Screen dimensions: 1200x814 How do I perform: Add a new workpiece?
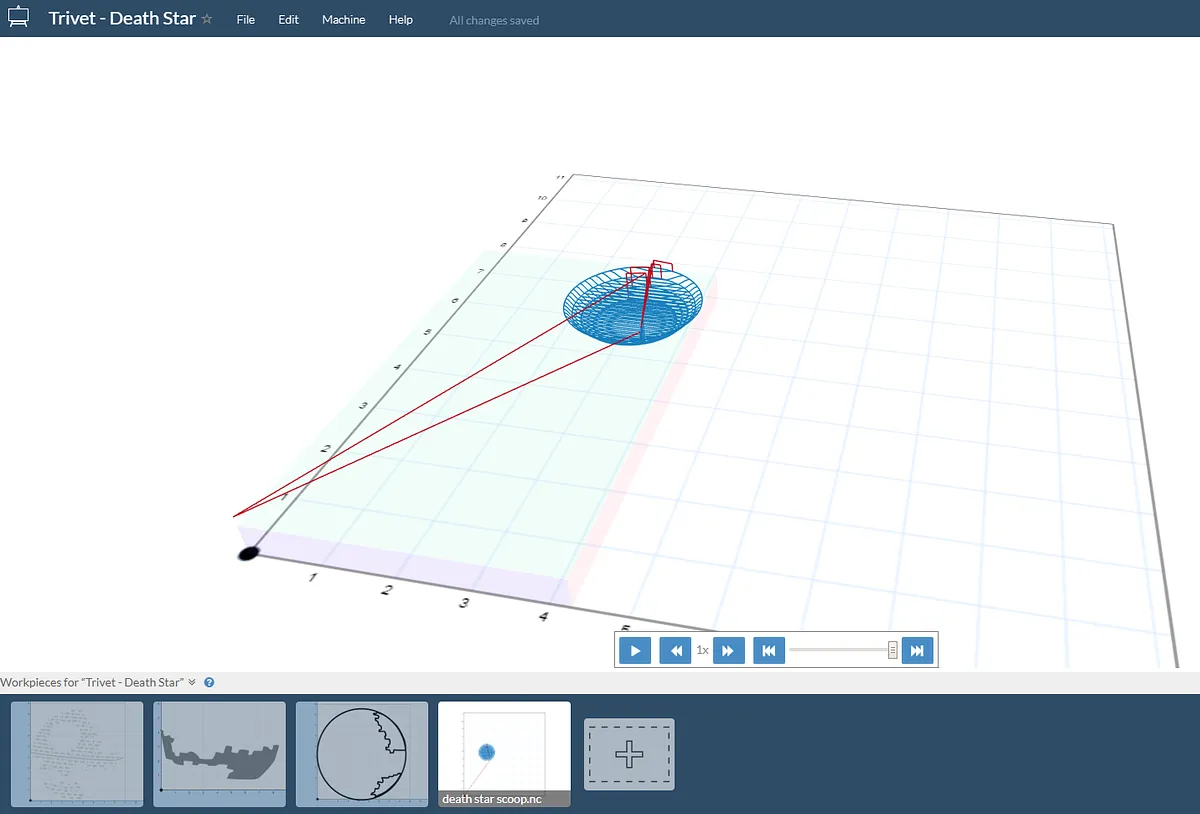pyautogui.click(x=628, y=754)
